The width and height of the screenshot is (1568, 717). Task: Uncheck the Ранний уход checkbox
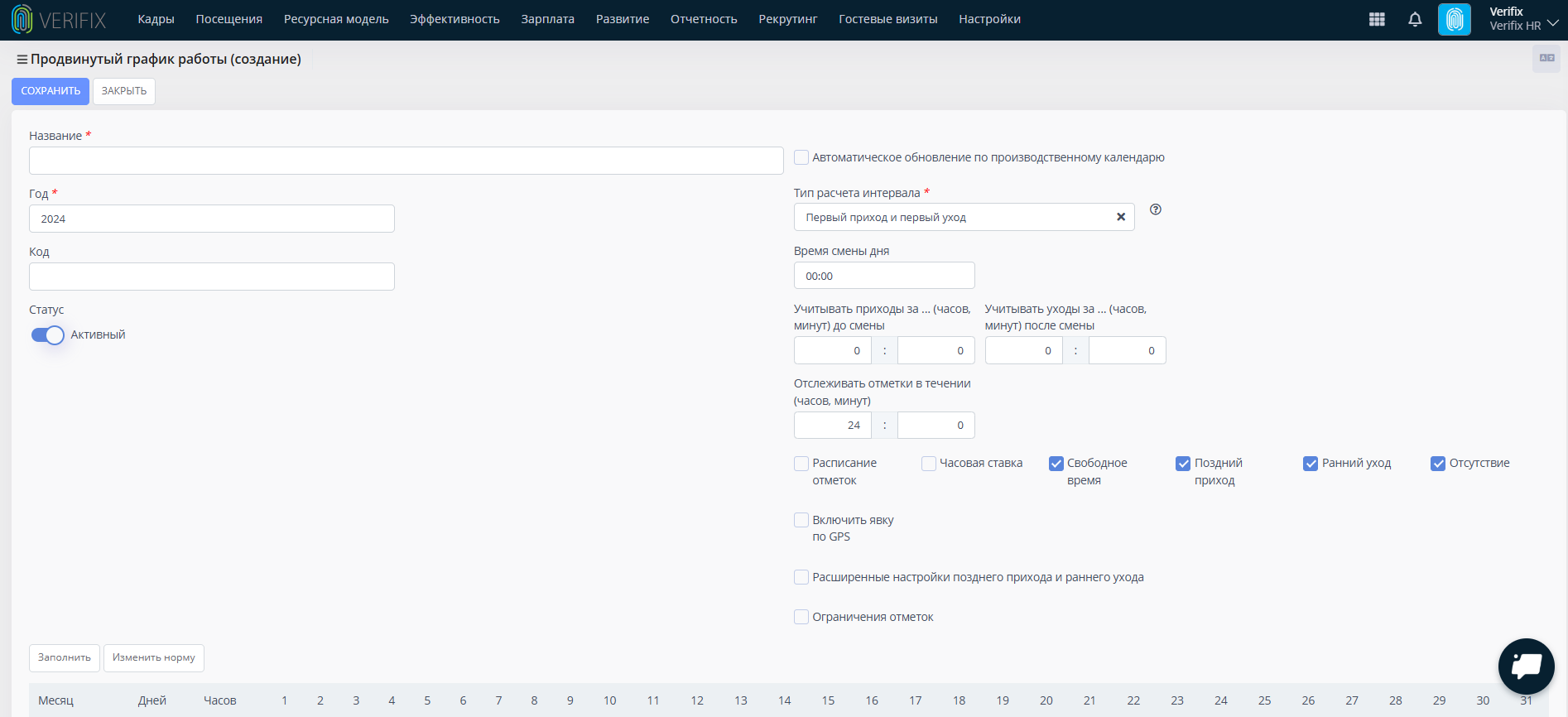coord(1311,464)
